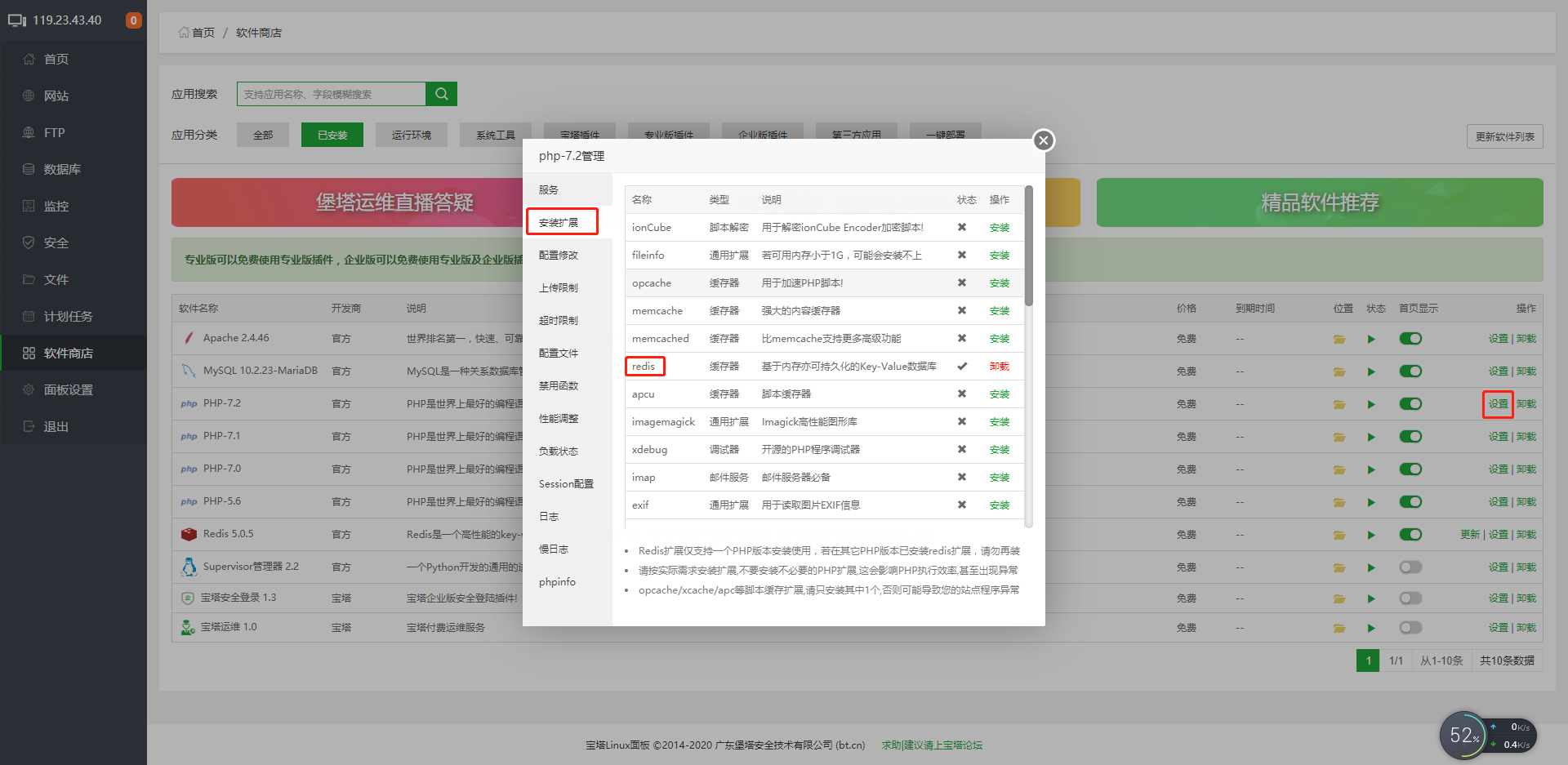Open the 首页 sidebar home icon

click(29, 59)
